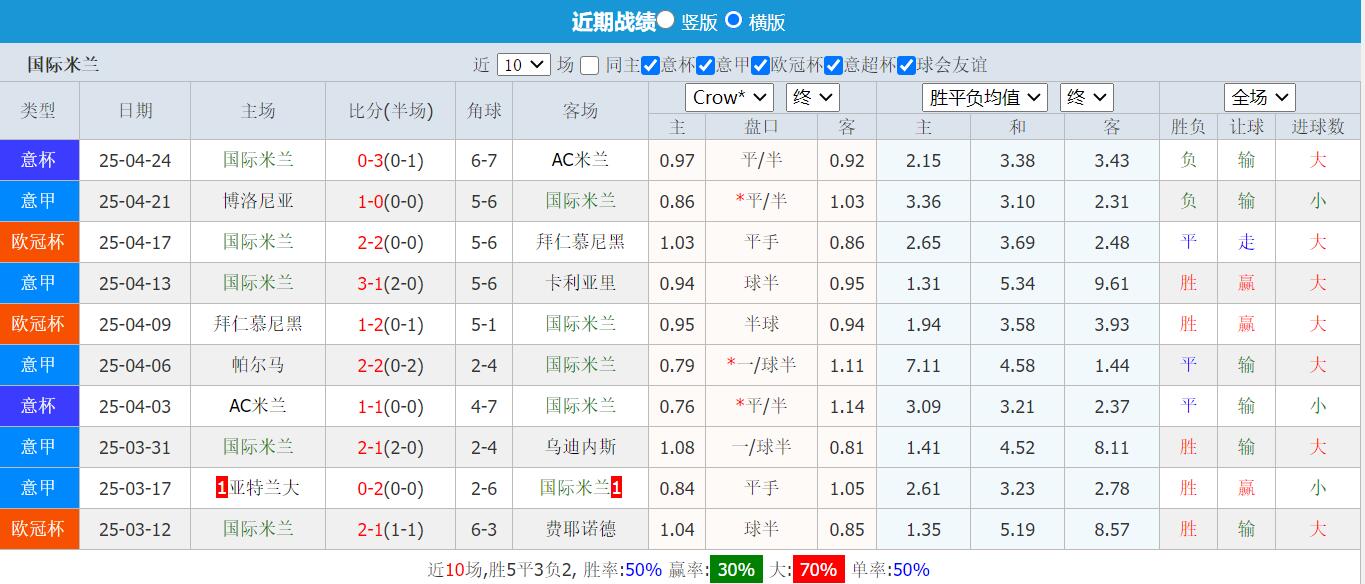Open the 胜平负均值 odds dropdown

pyautogui.click(x=984, y=97)
